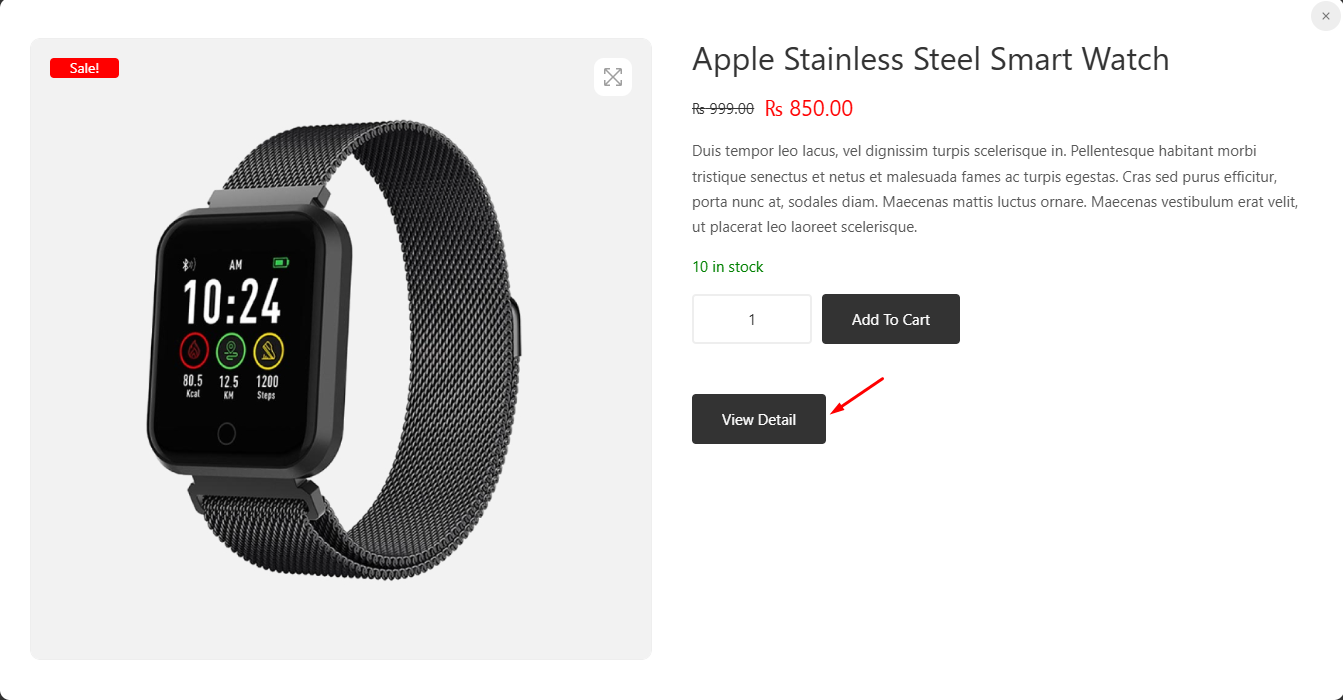Click the Add To Cart button
This screenshot has height=700, width=1343.
click(890, 319)
